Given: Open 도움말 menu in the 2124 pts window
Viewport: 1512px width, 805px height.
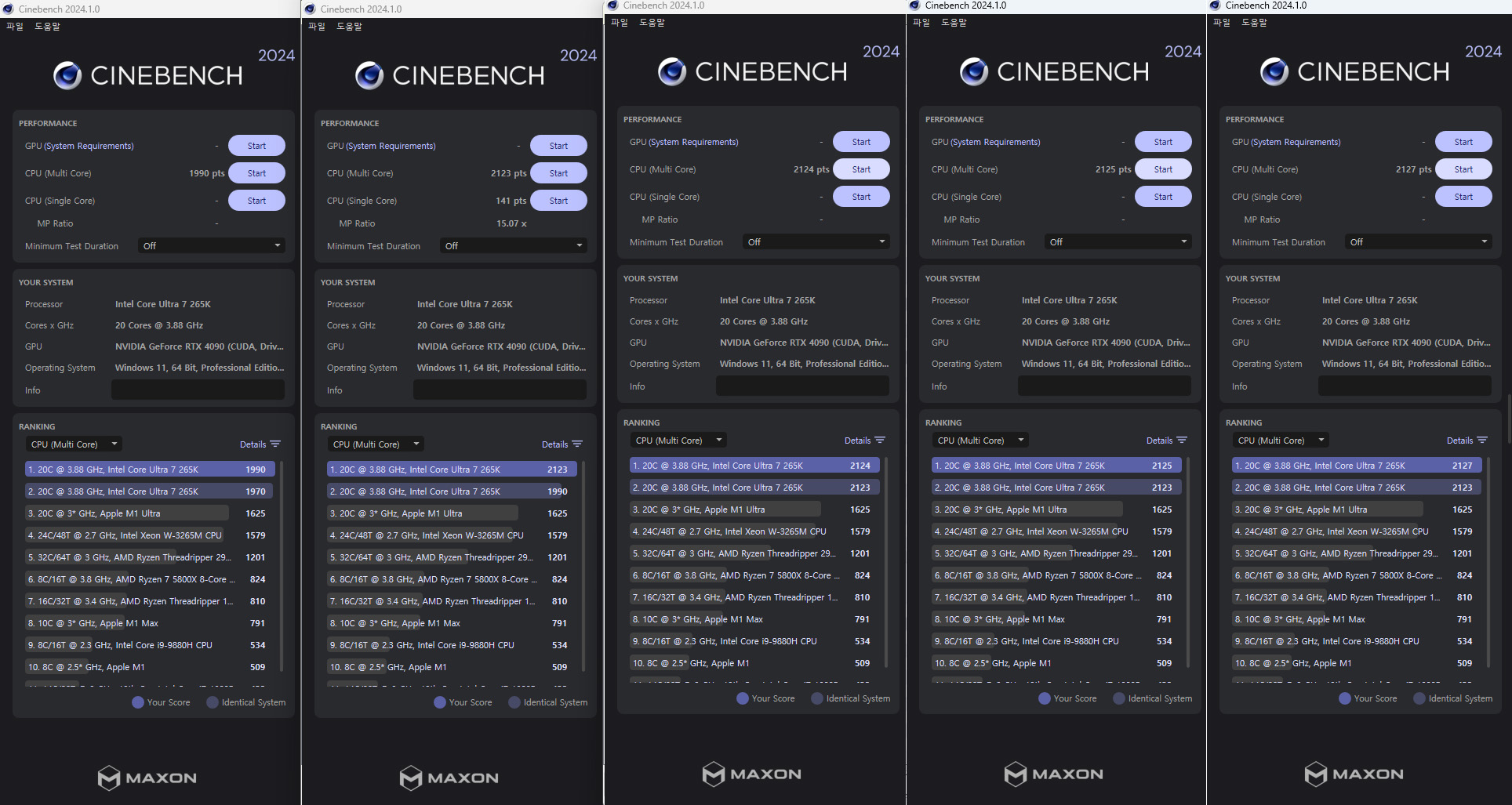Looking at the screenshot, I should coord(652,23).
